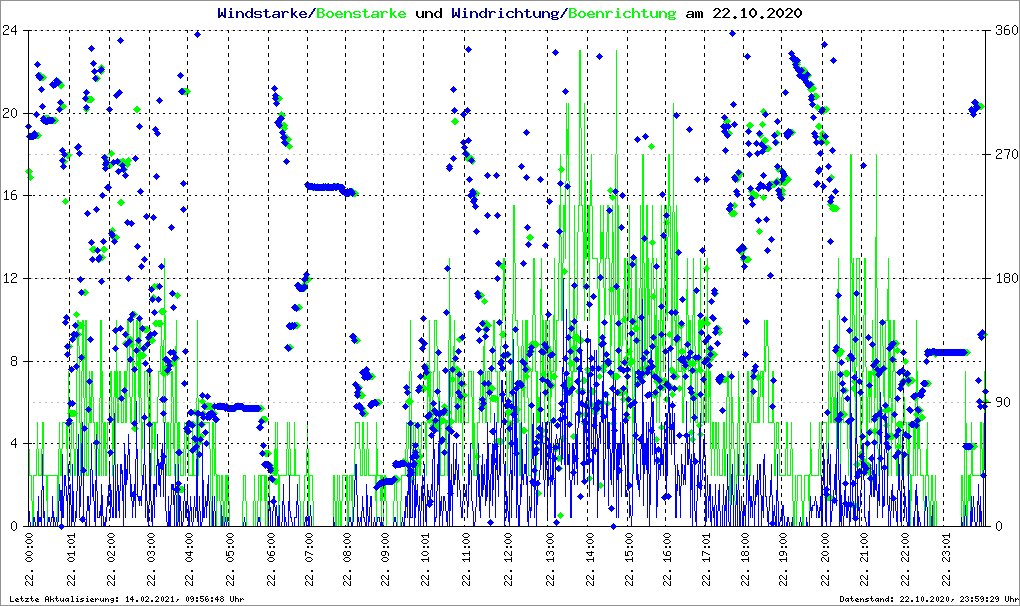
Task: Click time label '22. 01:01'
Action: pos(70,559)
